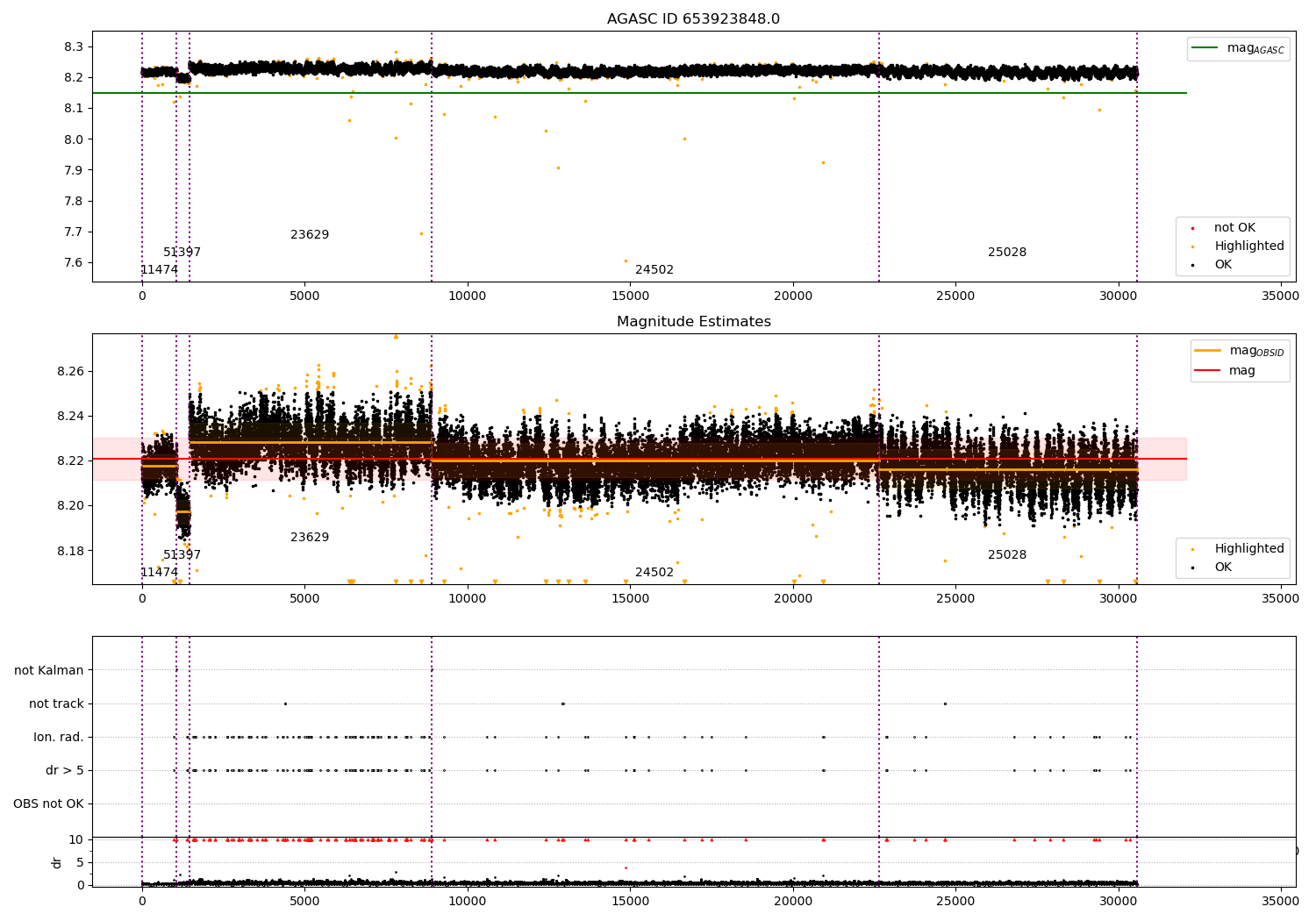Screen dimensions: 1316x921
Task: Click the 20000 x-tick under the dr subplot
Action: [x=792, y=901]
